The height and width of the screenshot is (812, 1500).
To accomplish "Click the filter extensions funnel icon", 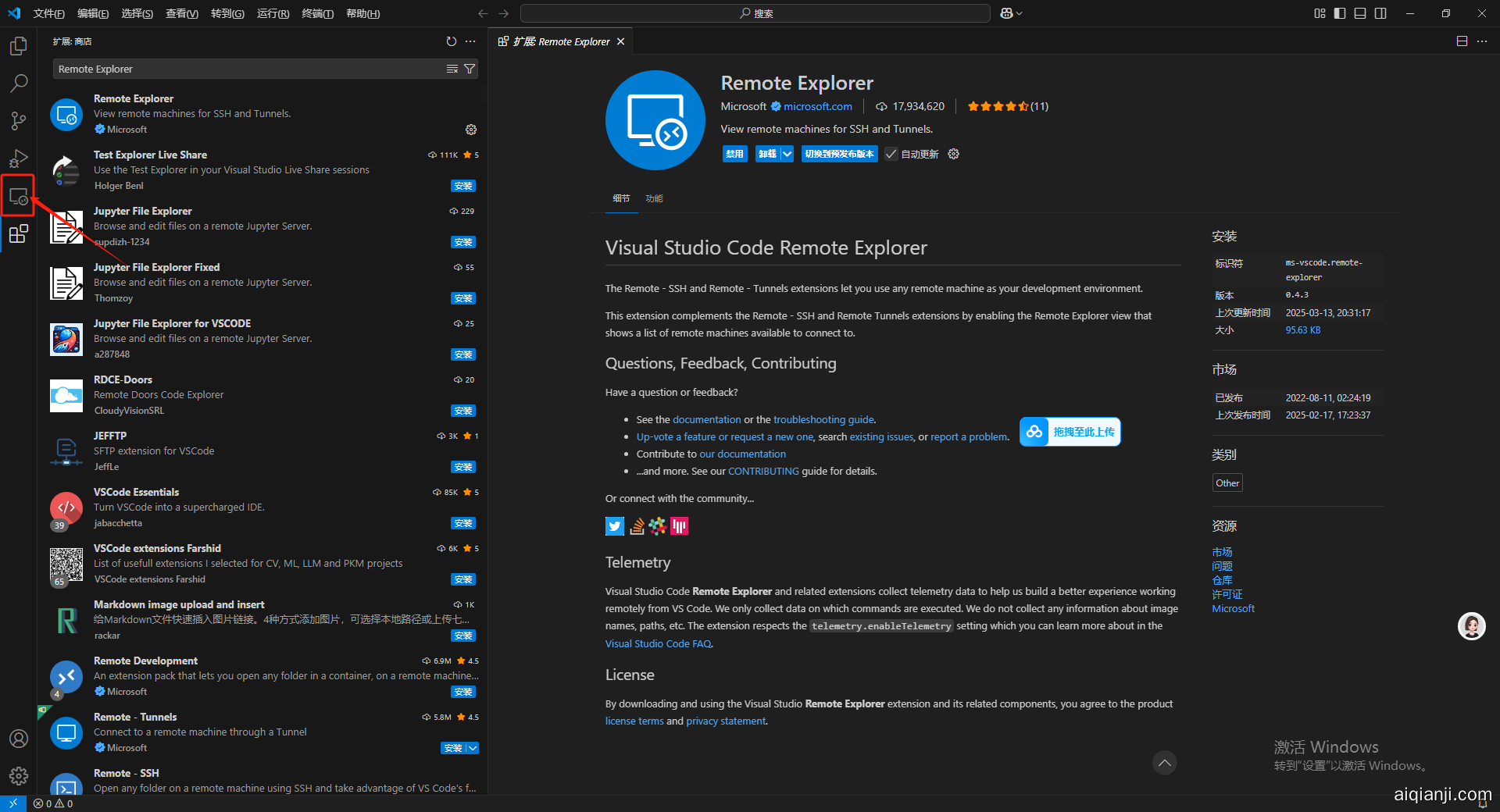I will pos(470,69).
